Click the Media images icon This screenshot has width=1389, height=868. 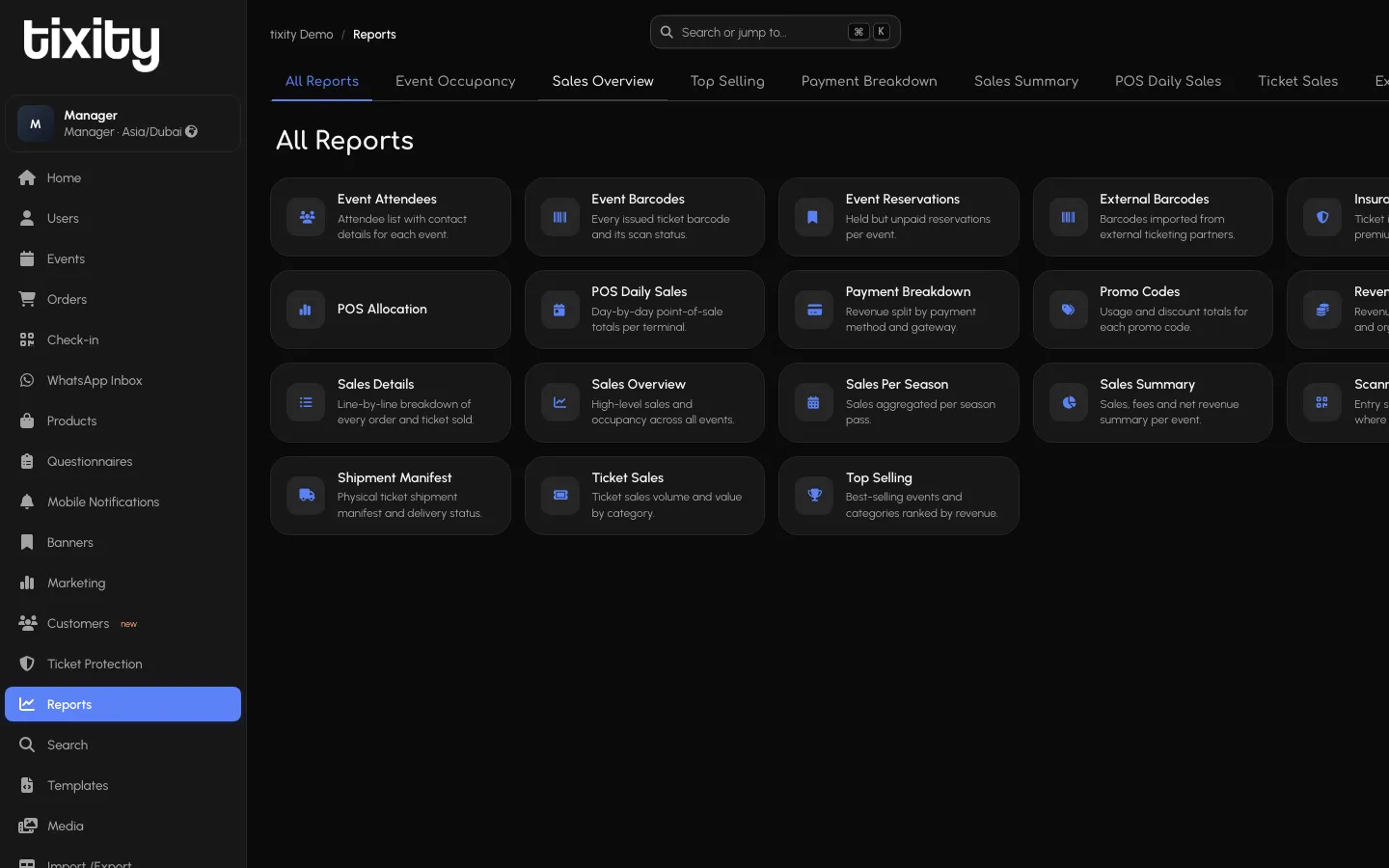(27, 826)
